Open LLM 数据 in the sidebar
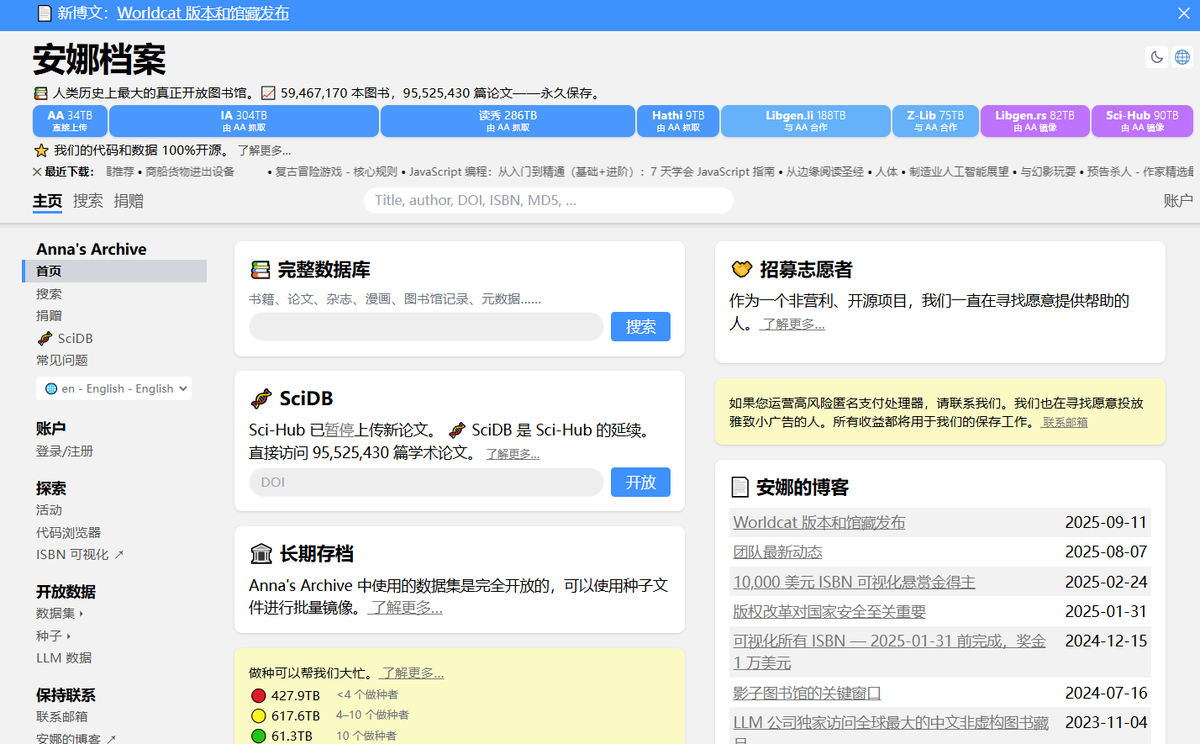Image resolution: width=1200 pixels, height=744 pixels. [64, 657]
